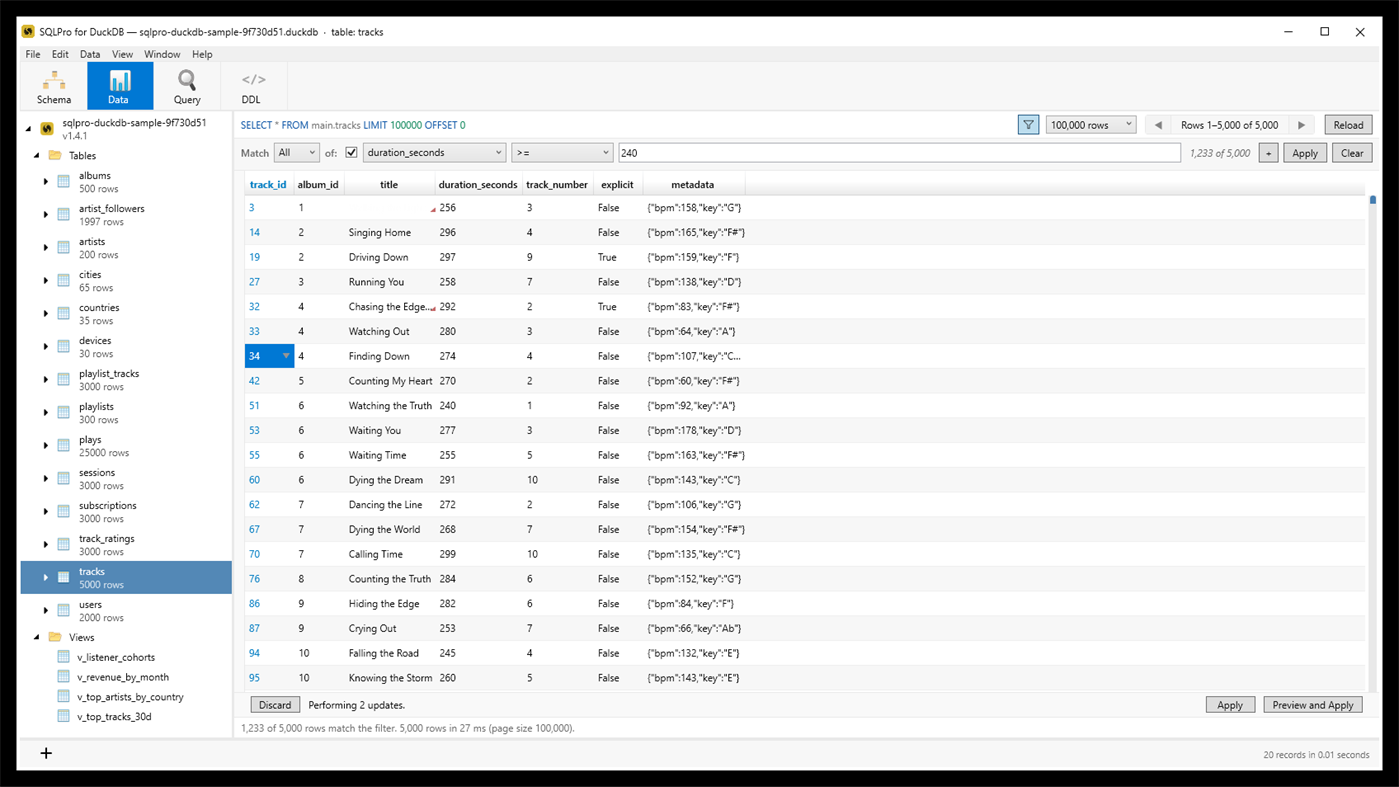Select the users table icon
Image resolution: width=1399 pixels, height=787 pixels.
point(64,611)
